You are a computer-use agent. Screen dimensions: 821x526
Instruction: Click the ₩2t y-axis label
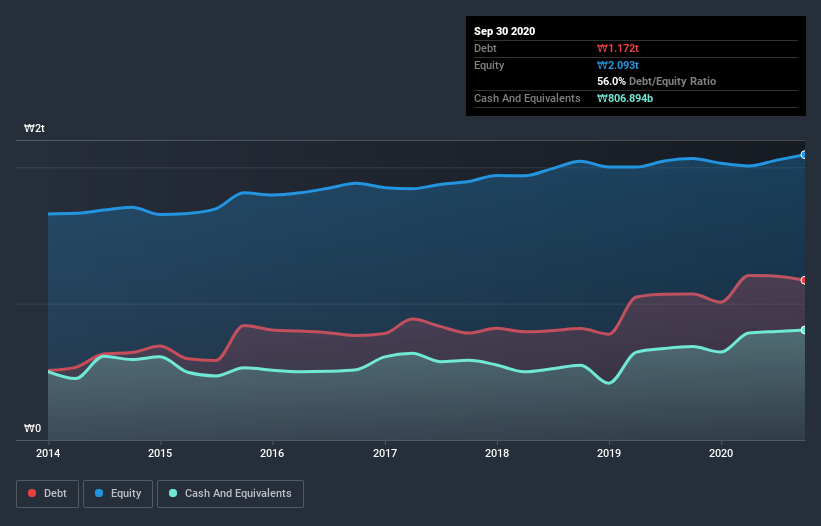tap(35, 128)
